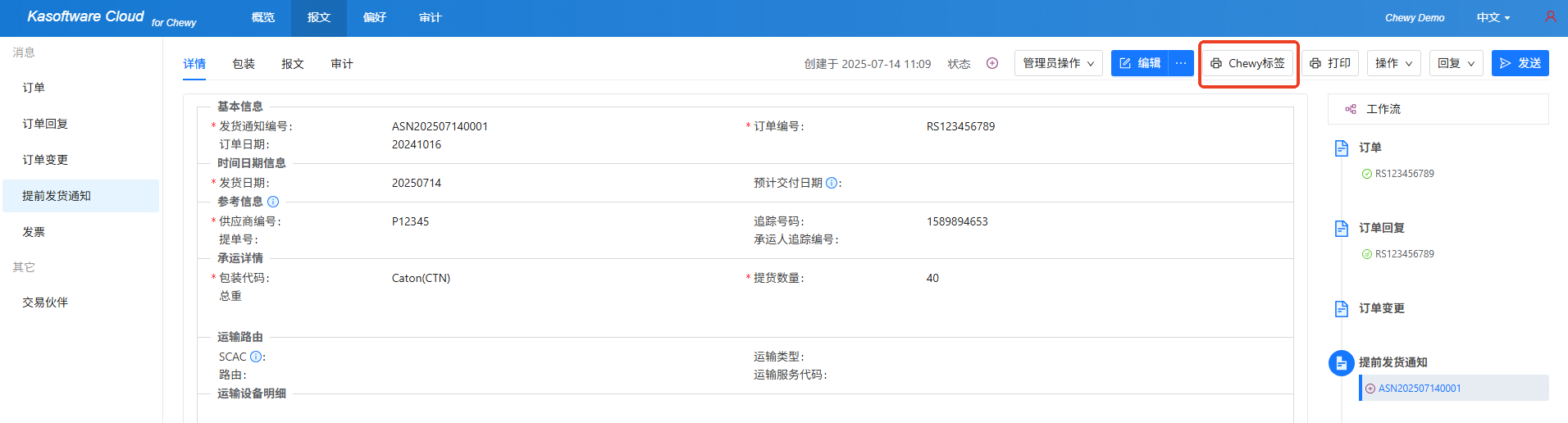Switch to the 包装 tab
1568x423 pixels.
244,64
